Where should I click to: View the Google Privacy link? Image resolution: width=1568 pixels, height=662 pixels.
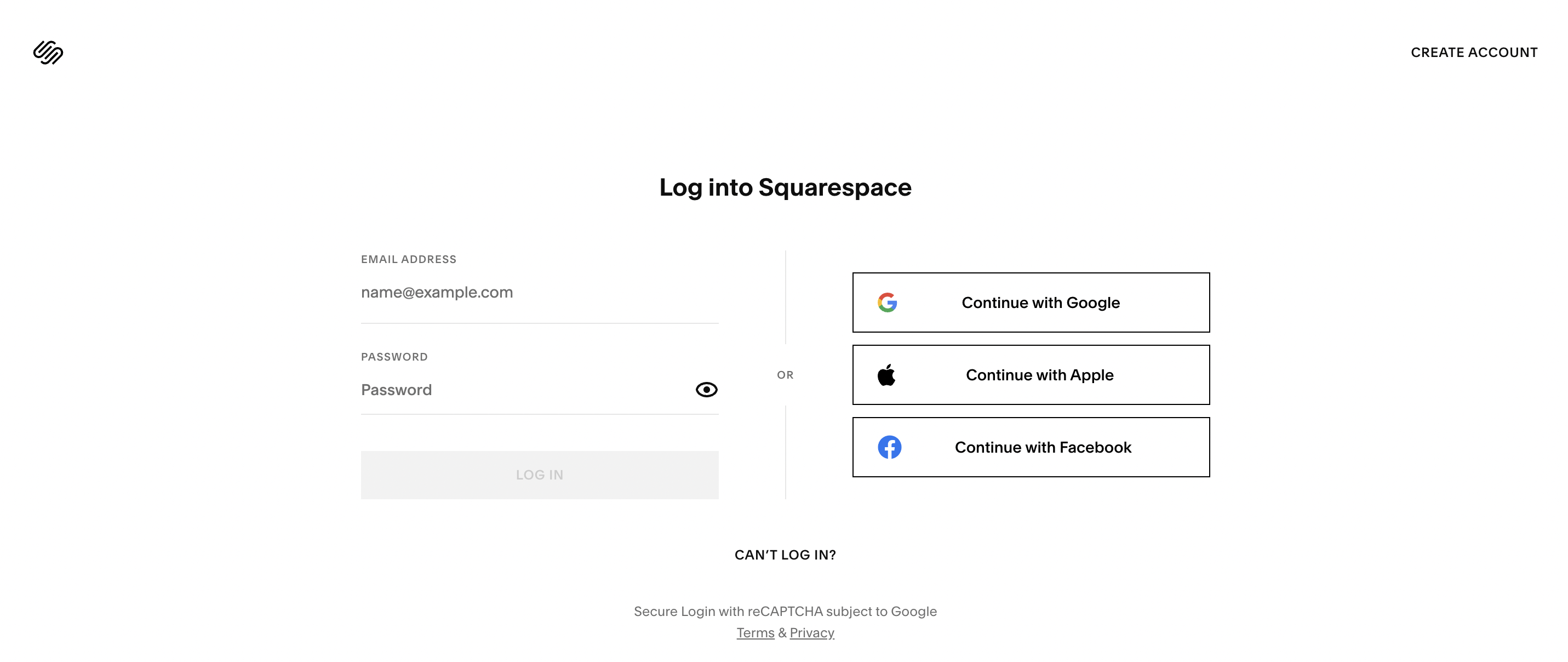click(812, 633)
